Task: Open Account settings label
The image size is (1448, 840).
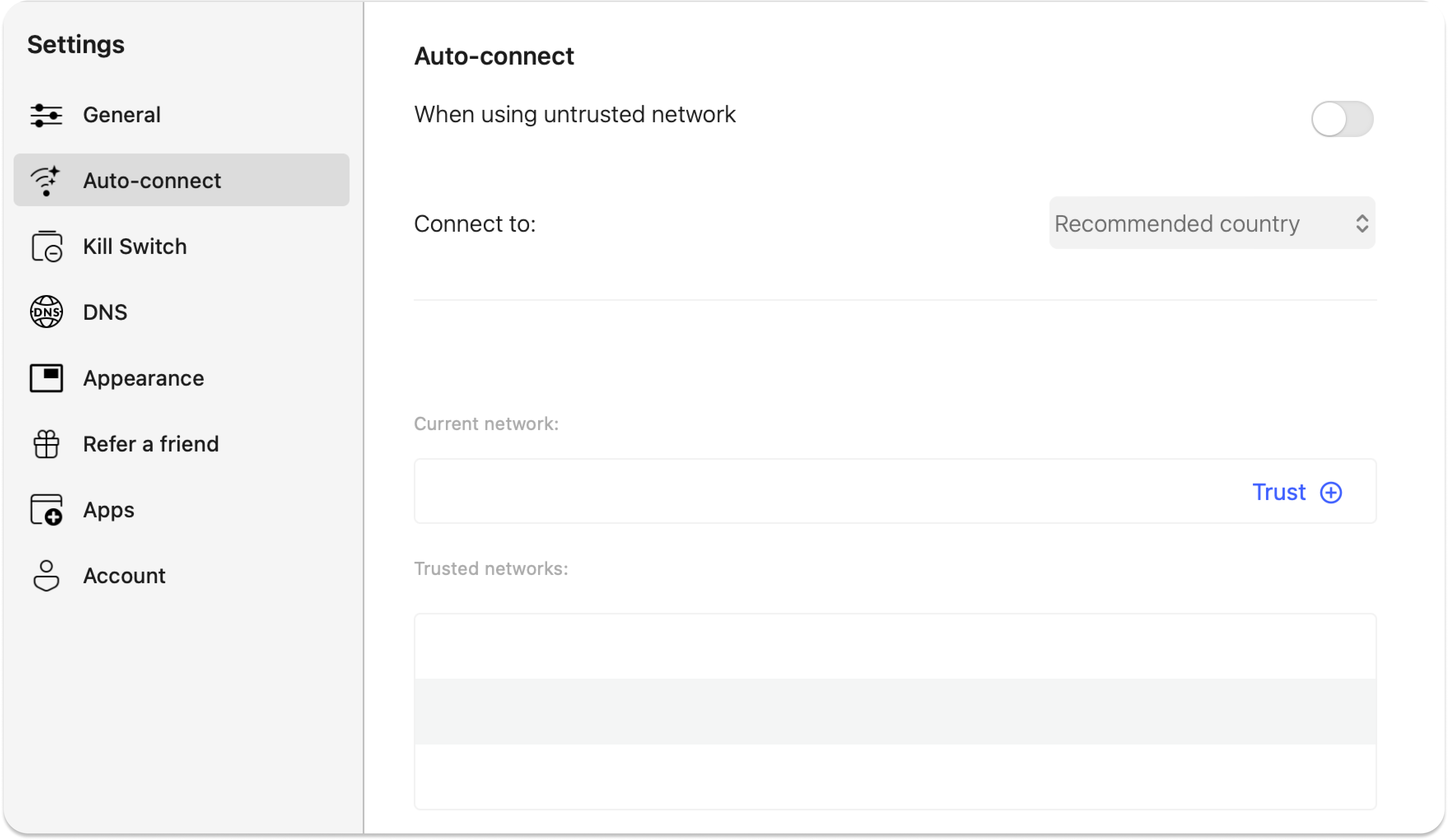Action: (124, 576)
